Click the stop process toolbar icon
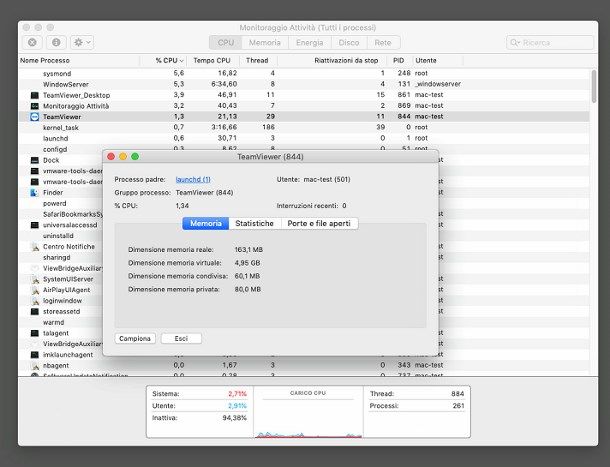Image resolution: width=610 pixels, height=467 pixels. 32,42
